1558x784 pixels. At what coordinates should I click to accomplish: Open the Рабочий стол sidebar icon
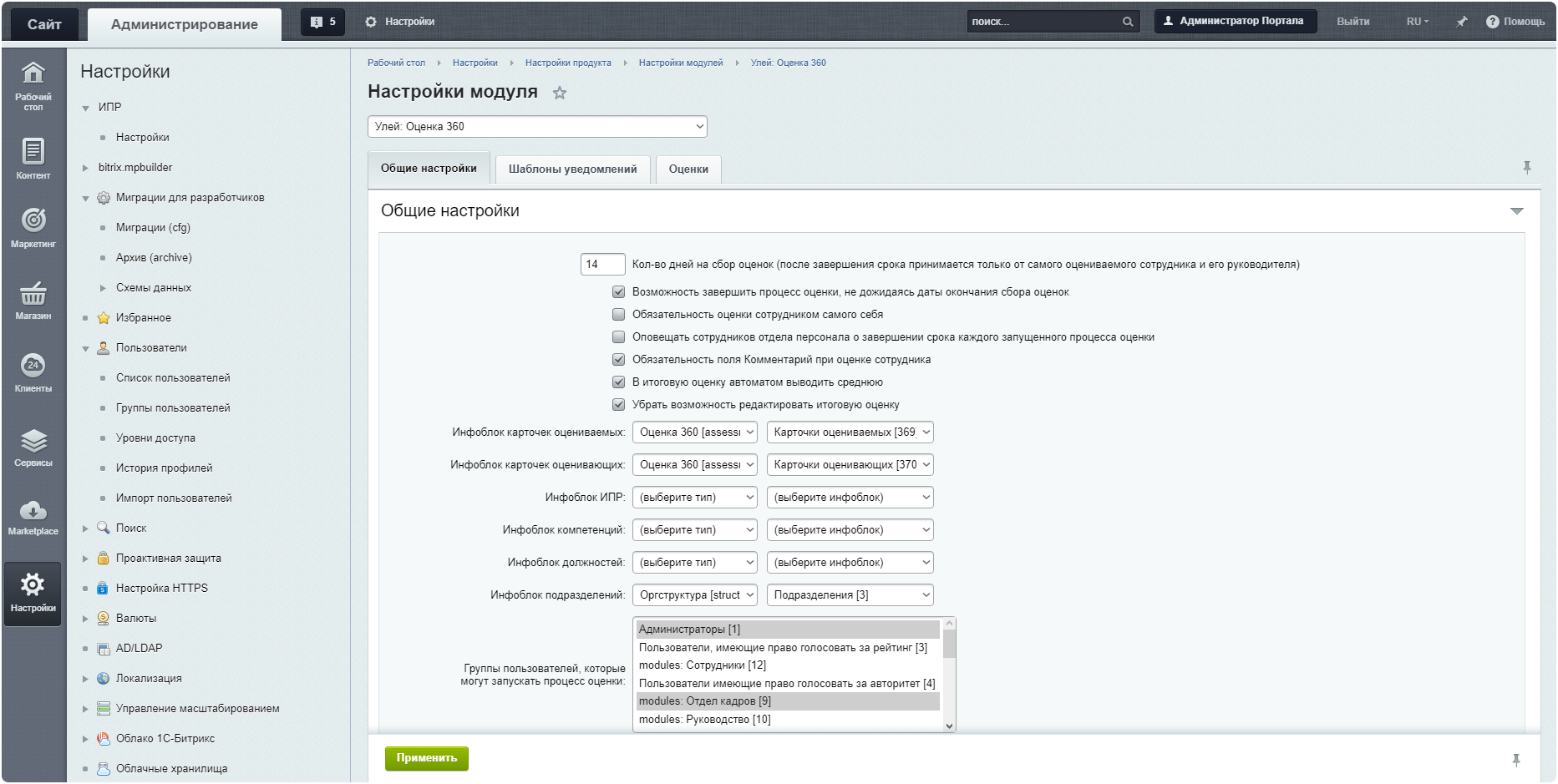[33, 86]
